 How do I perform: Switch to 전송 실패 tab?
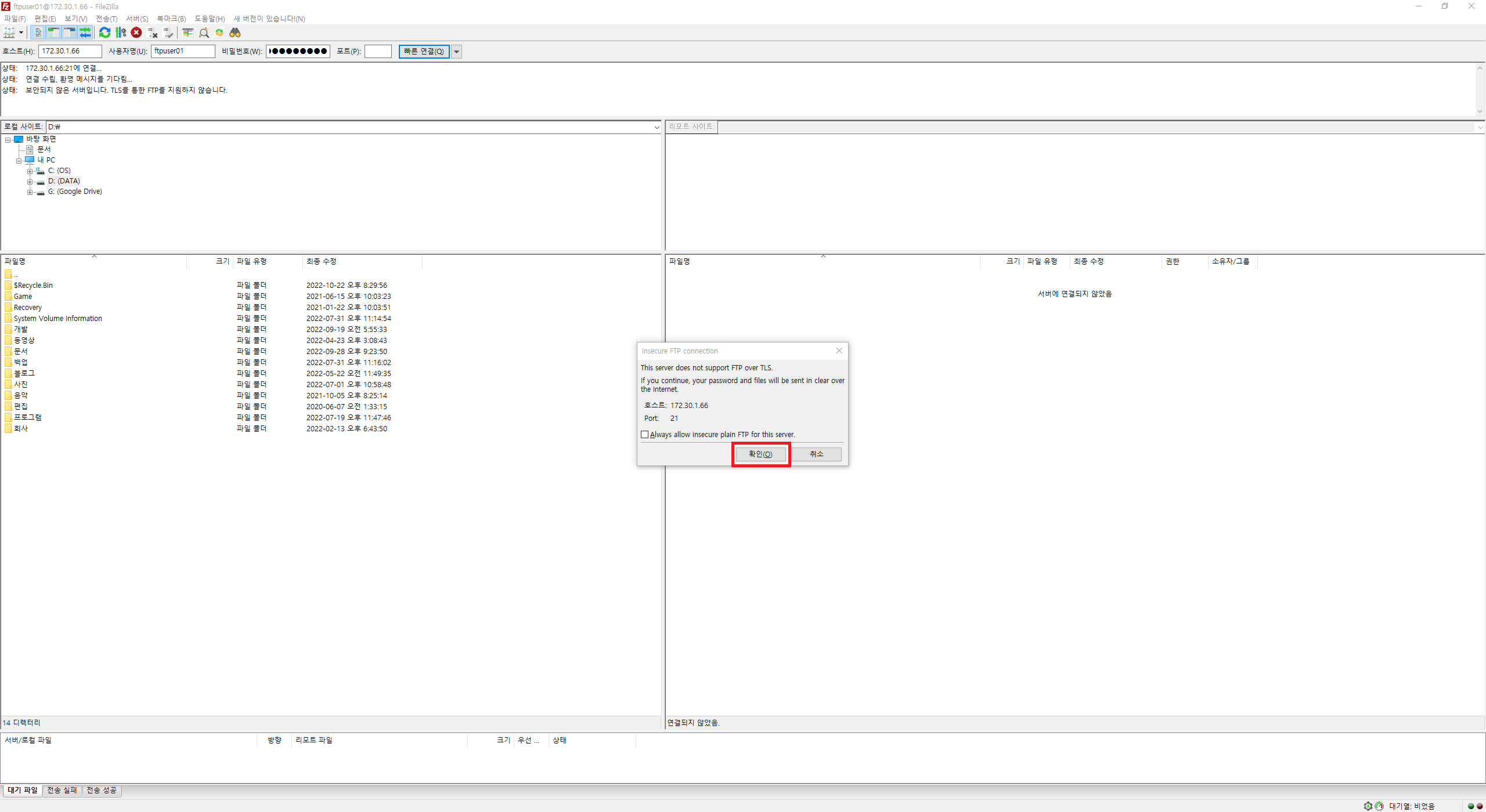coord(62,791)
